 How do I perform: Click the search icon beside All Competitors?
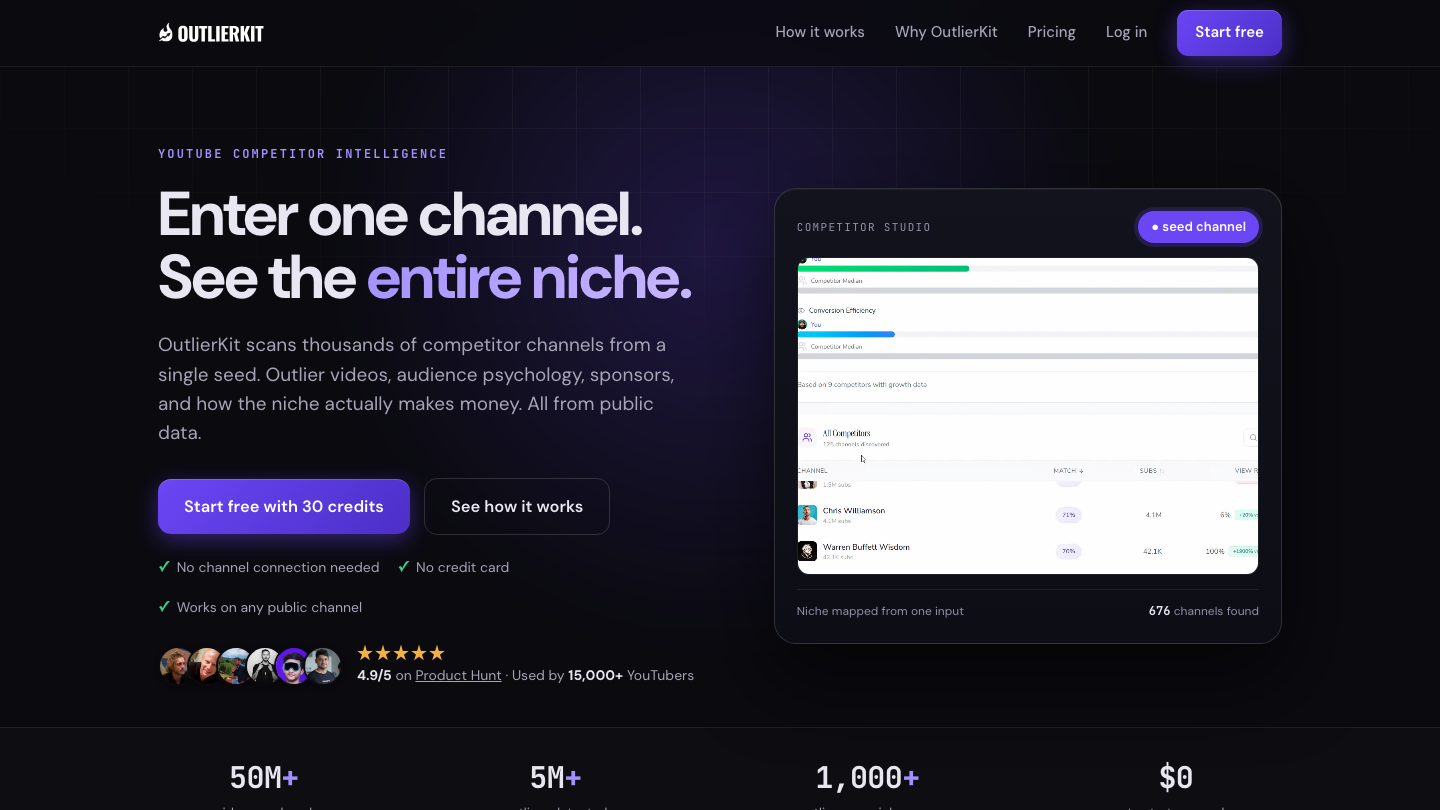(1253, 437)
